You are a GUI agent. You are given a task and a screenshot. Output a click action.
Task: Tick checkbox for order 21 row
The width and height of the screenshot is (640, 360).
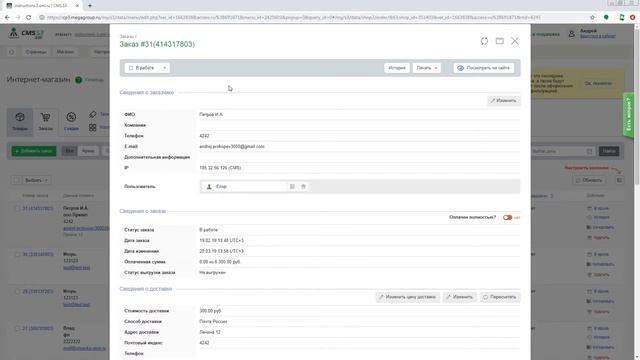tap(17, 328)
